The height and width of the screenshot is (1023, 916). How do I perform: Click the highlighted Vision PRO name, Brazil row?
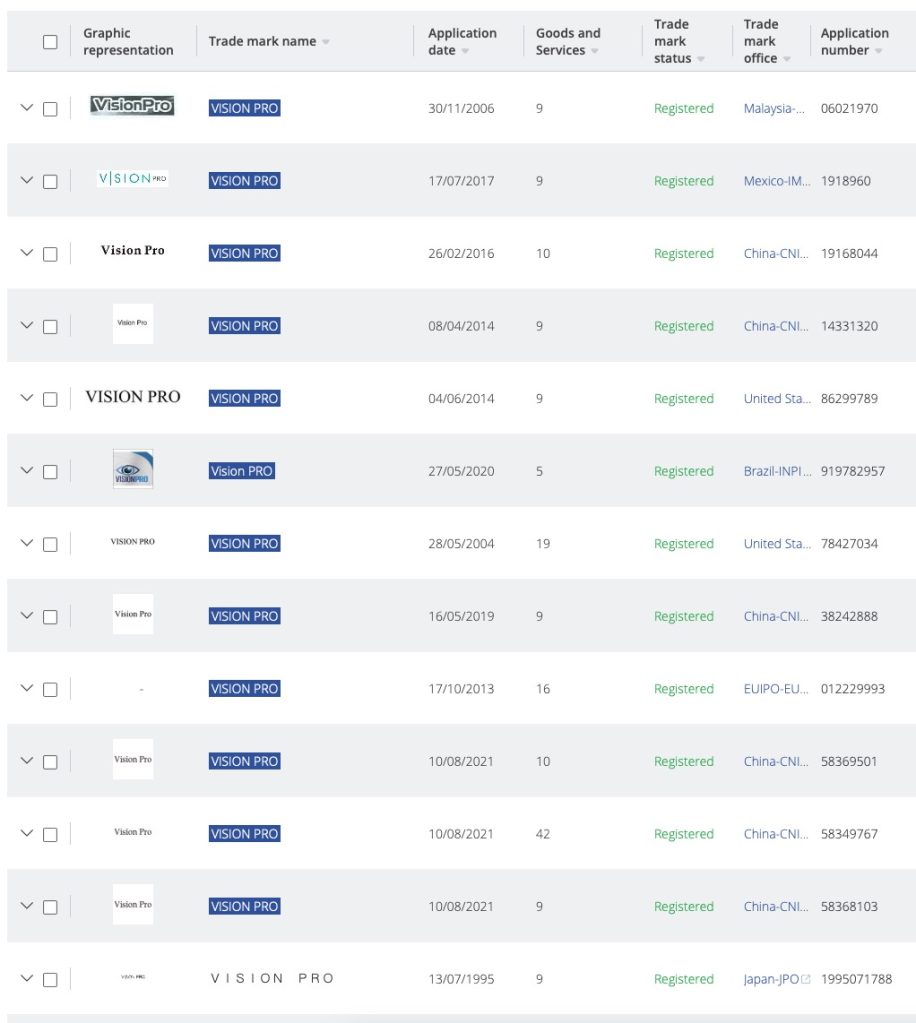coord(242,471)
